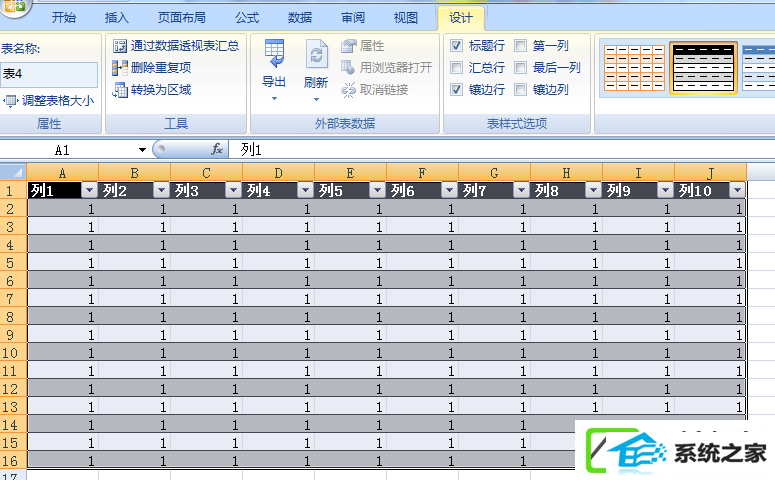Enable the 最后一列 last column checkbox
775x480 pixels.
[x=520, y=68]
